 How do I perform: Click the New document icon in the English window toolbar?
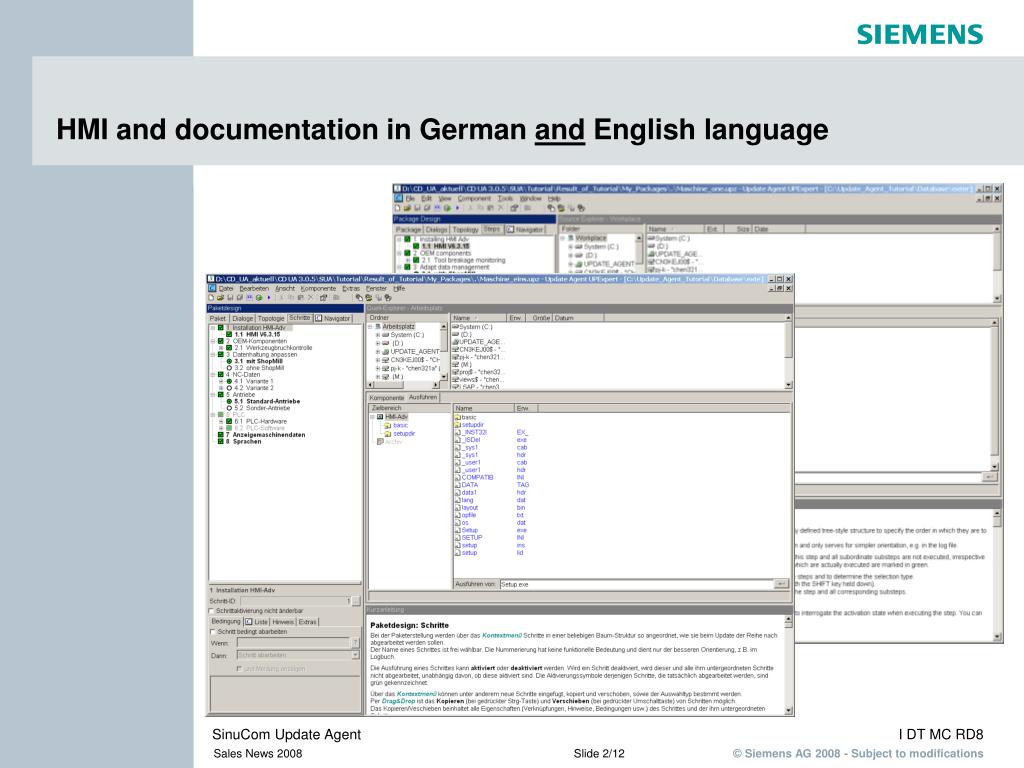[398, 208]
